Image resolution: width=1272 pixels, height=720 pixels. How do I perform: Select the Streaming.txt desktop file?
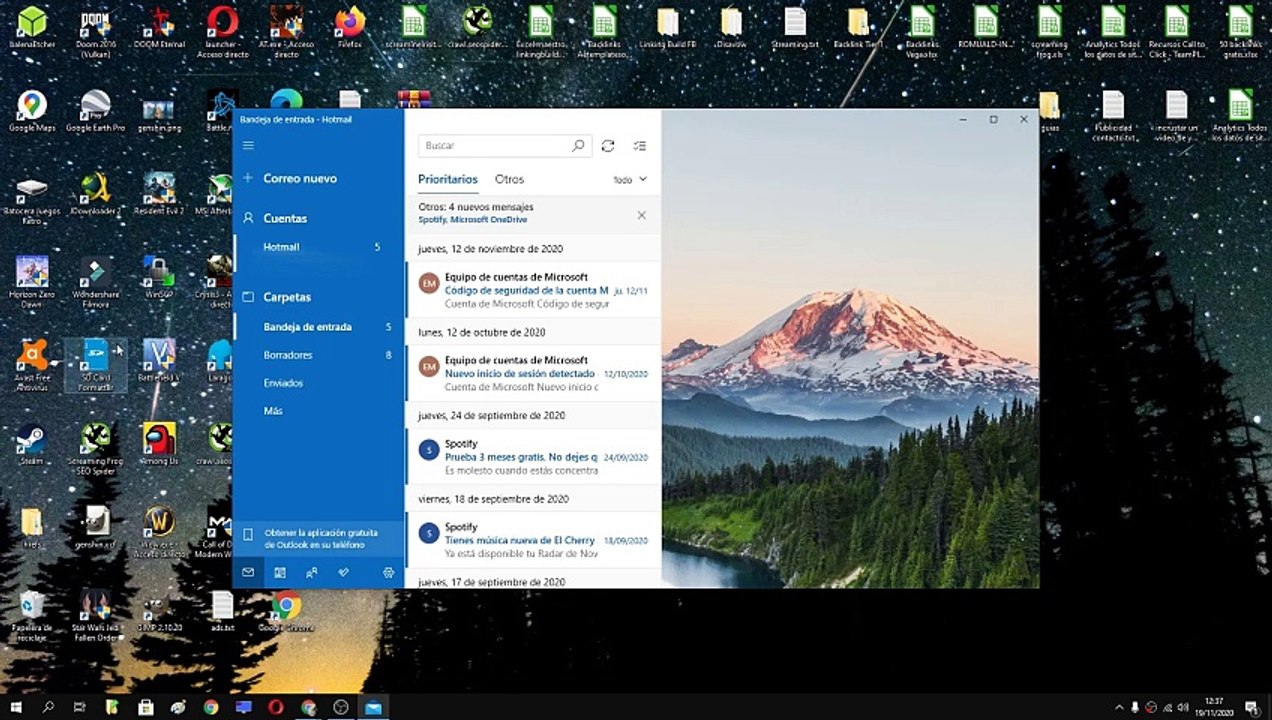795,28
